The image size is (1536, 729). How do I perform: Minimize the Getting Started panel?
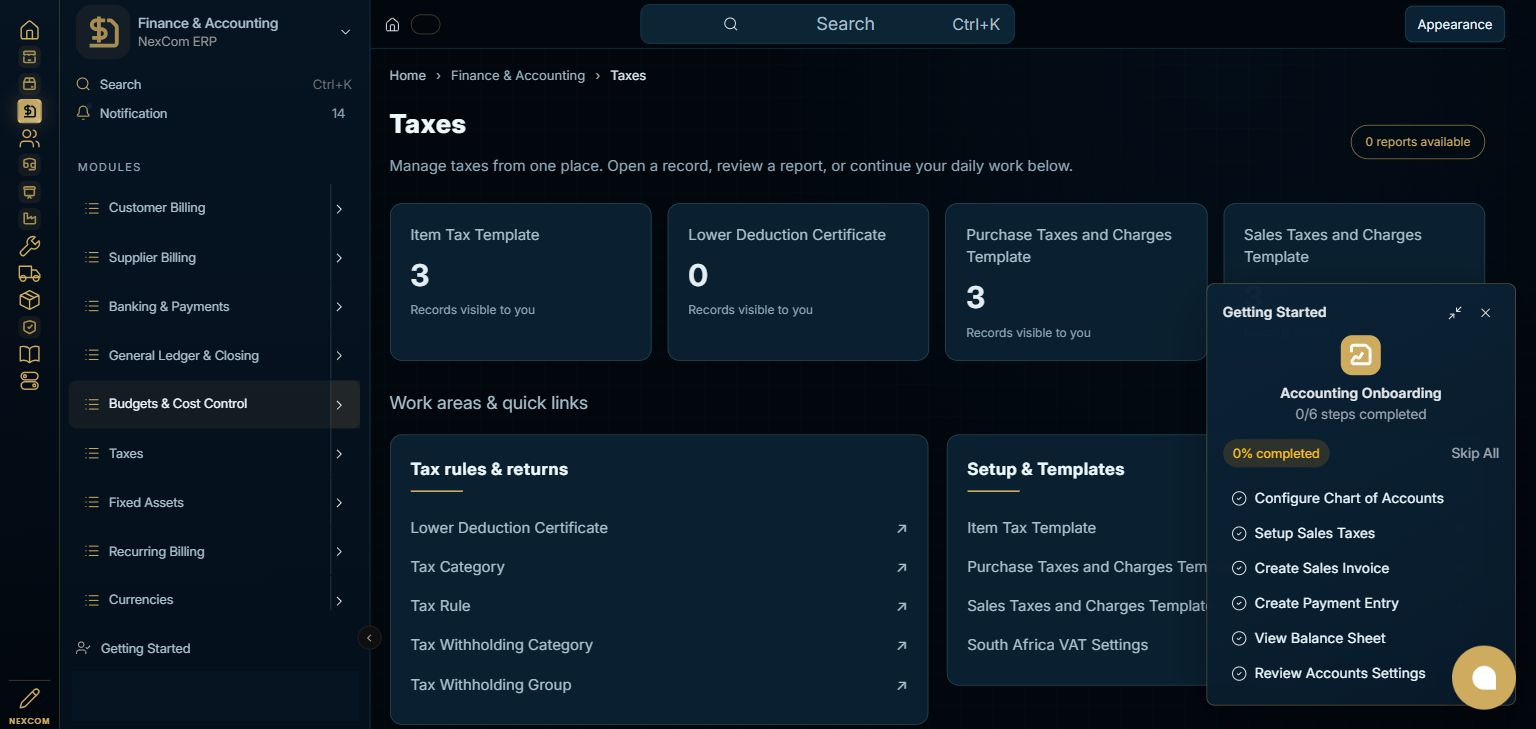point(1455,313)
